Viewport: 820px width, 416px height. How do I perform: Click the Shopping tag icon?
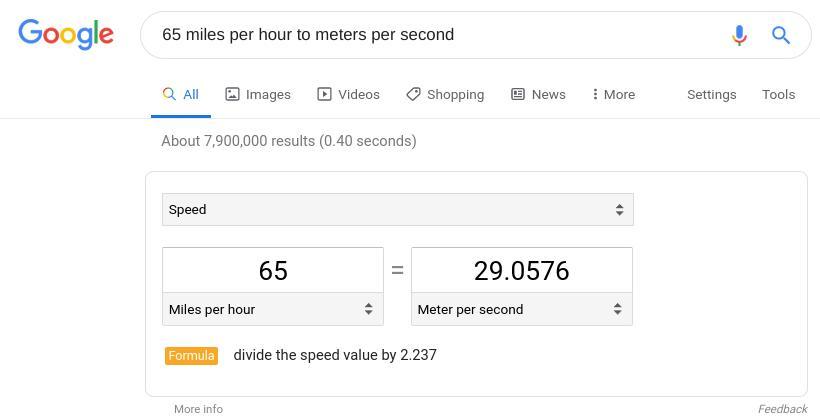(x=413, y=94)
